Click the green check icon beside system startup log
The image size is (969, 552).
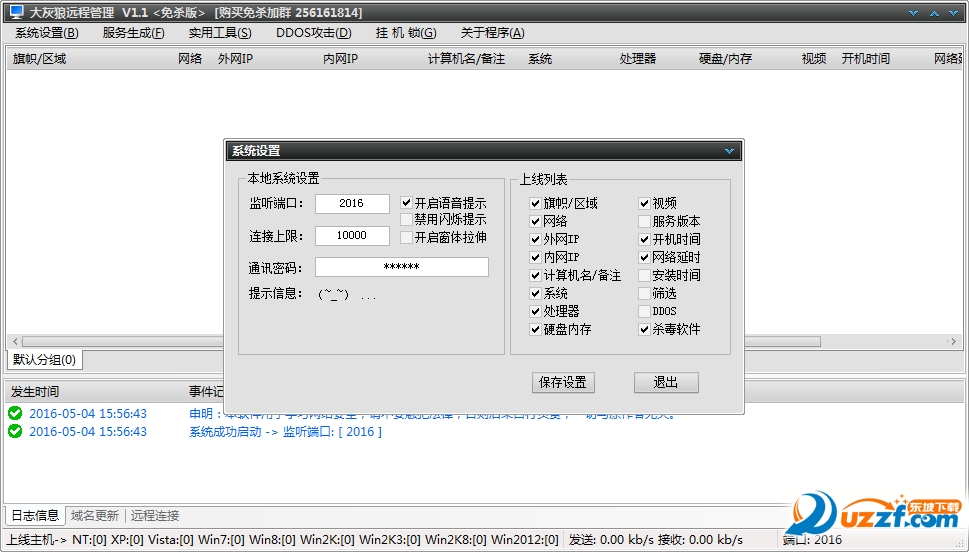pyautogui.click(x=15, y=431)
